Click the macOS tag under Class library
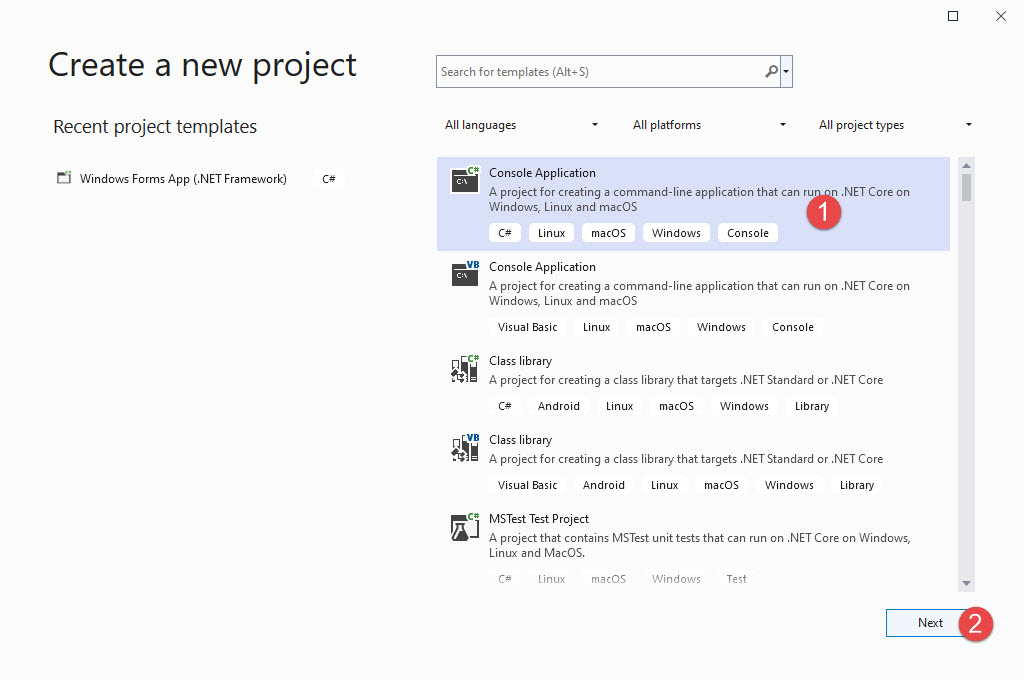The height and width of the screenshot is (680, 1024). tap(676, 405)
